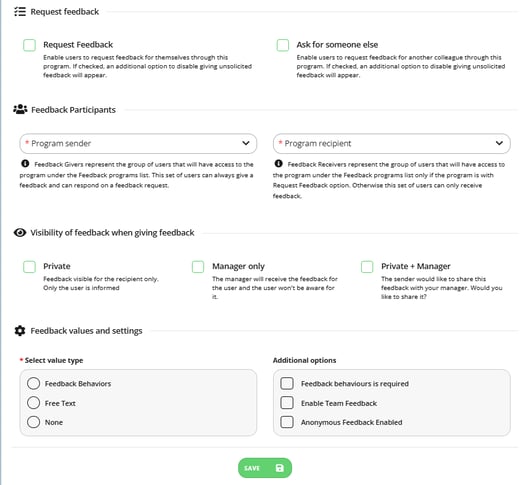Image resolution: width=529 pixels, height=485 pixels.
Task: Enable the Request Feedback checkbox
Action: [x=29, y=45]
